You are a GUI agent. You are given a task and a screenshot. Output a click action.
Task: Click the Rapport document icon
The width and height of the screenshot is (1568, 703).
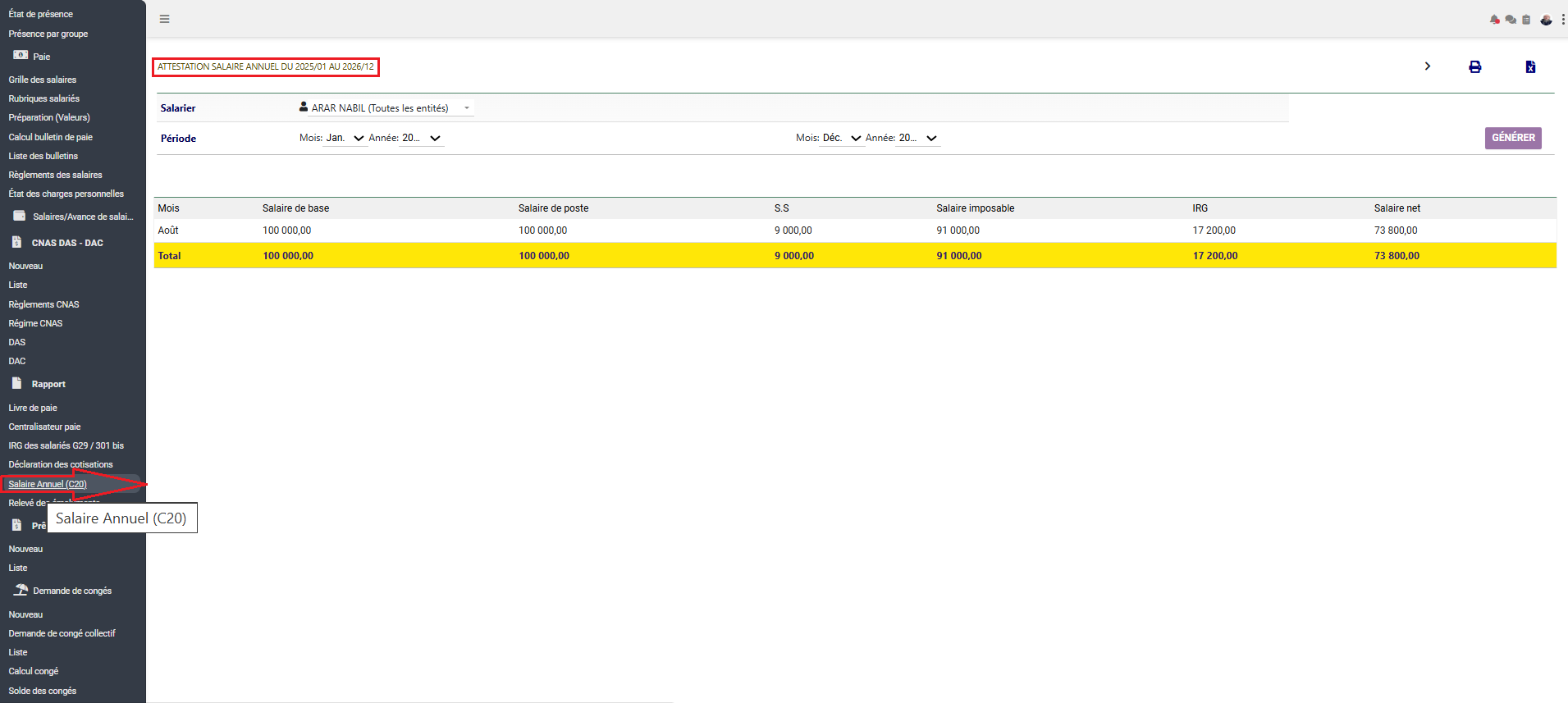click(16, 383)
